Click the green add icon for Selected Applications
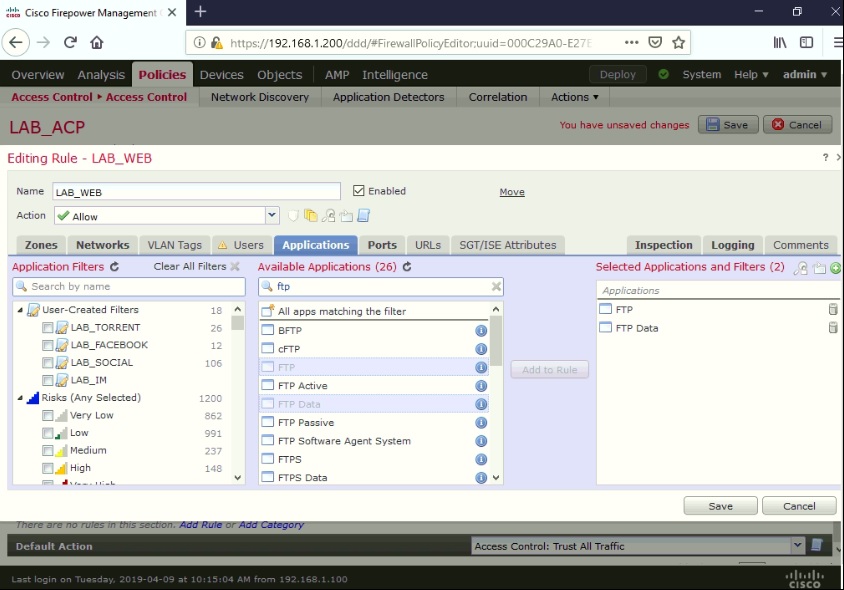Image resolution: width=844 pixels, height=590 pixels. coord(836,268)
